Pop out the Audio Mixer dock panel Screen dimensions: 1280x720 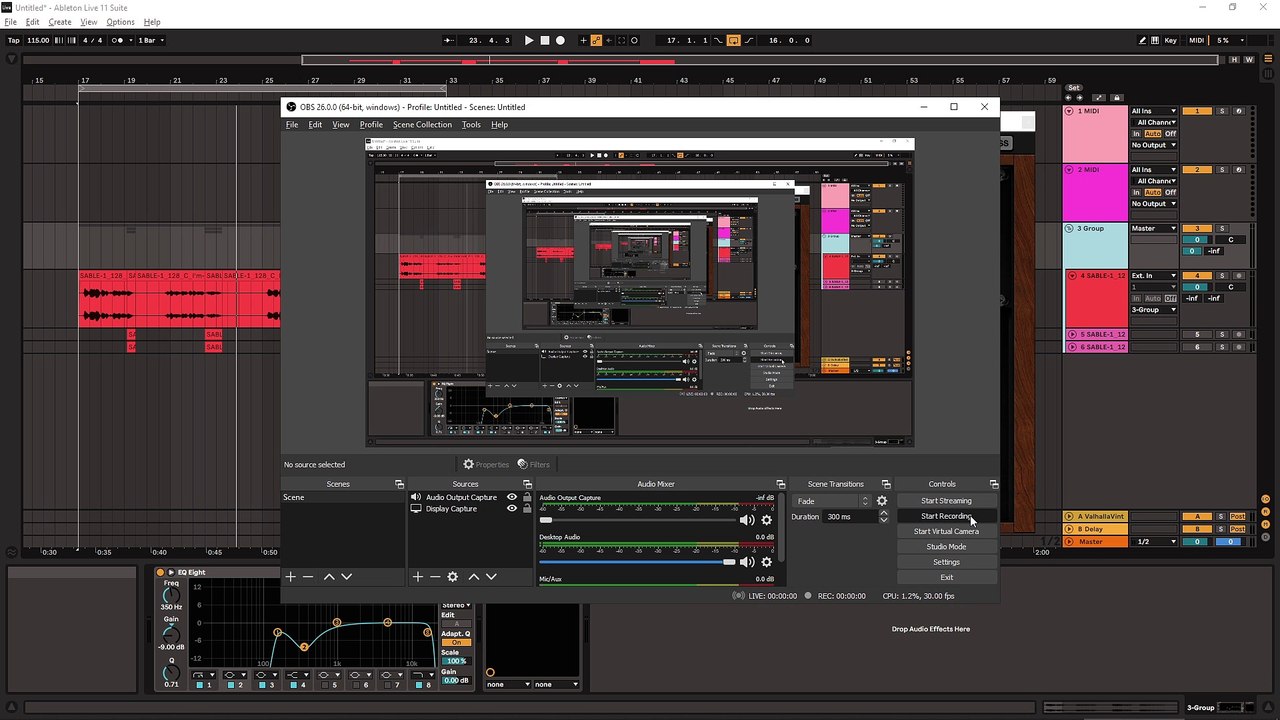pyautogui.click(x=779, y=484)
